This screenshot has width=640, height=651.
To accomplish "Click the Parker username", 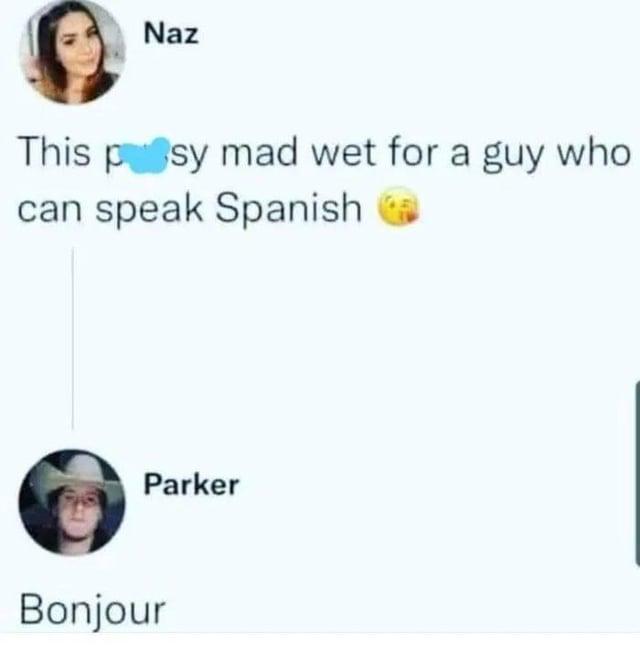I will (x=191, y=485).
